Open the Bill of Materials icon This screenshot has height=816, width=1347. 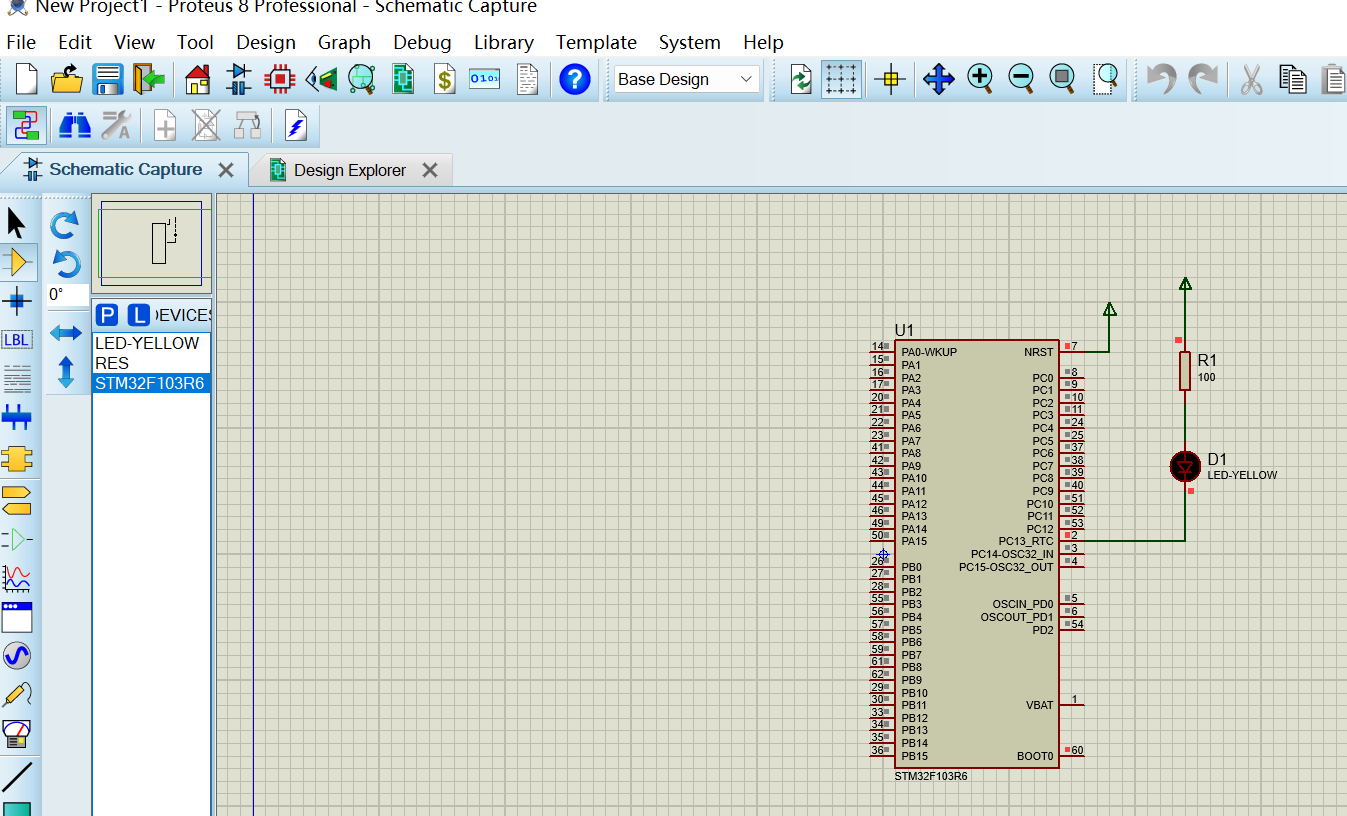pos(444,79)
